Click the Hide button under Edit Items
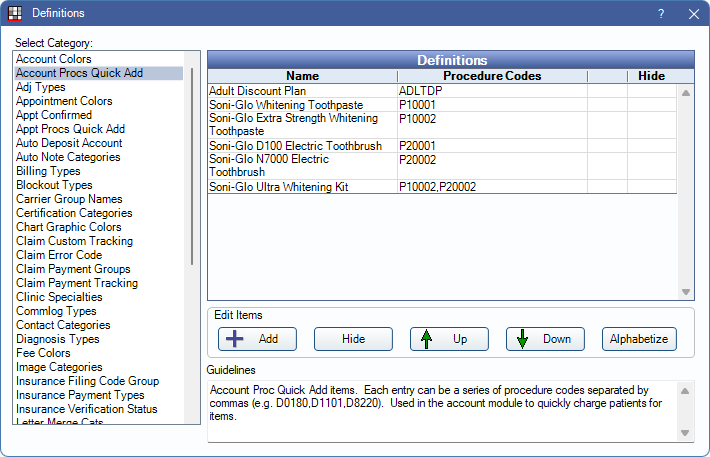This screenshot has width=710, height=457. click(x=353, y=339)
